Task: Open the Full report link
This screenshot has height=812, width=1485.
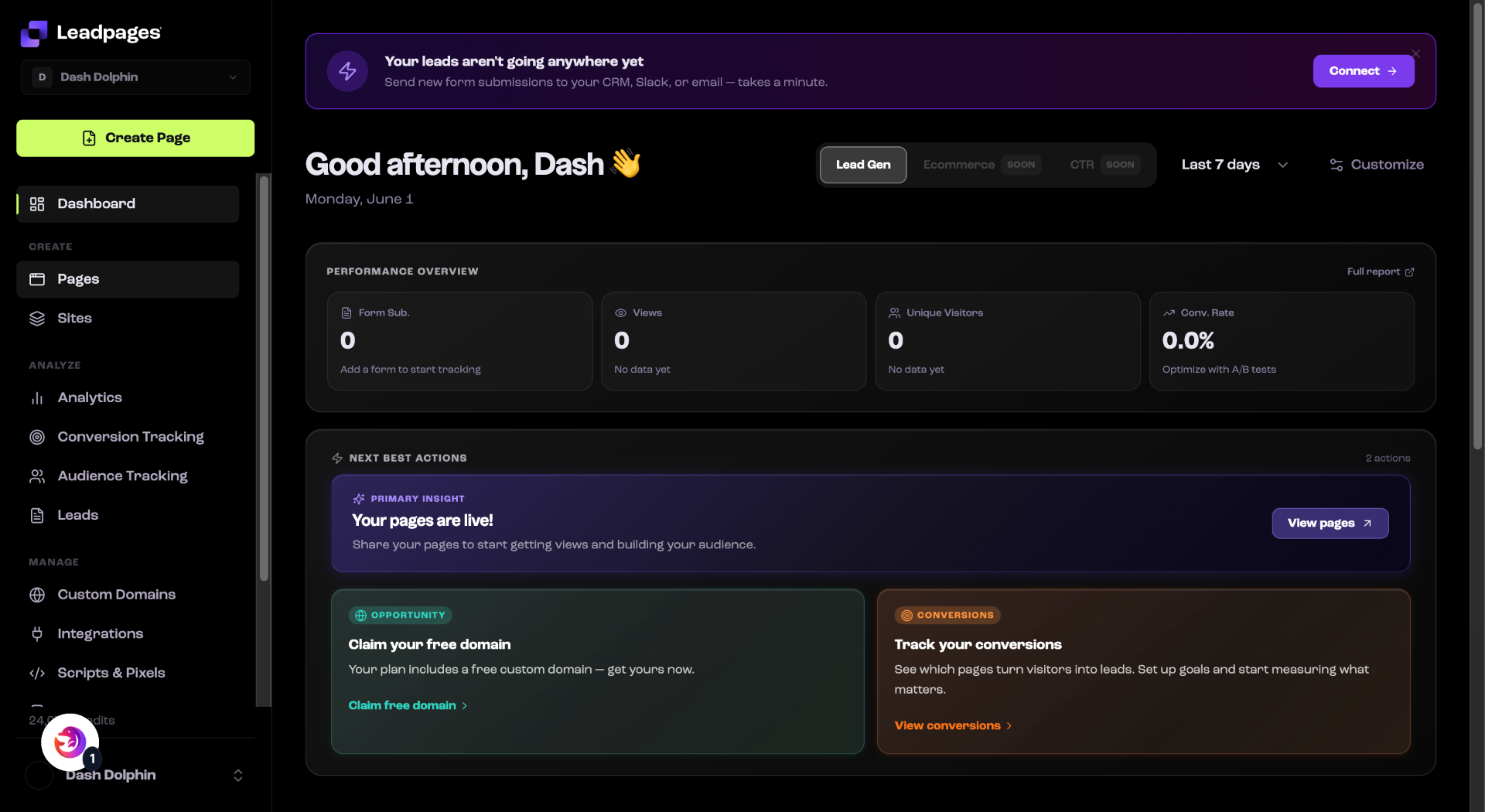Action: pyautogui.click(x=1381, y=271)
